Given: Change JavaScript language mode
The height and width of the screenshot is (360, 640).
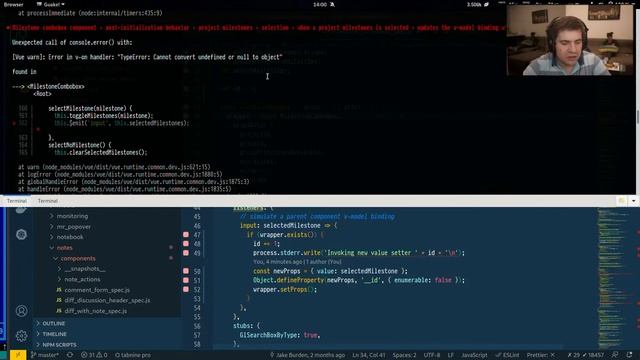Looking at the screenshot, I should [x=474, y=355].
